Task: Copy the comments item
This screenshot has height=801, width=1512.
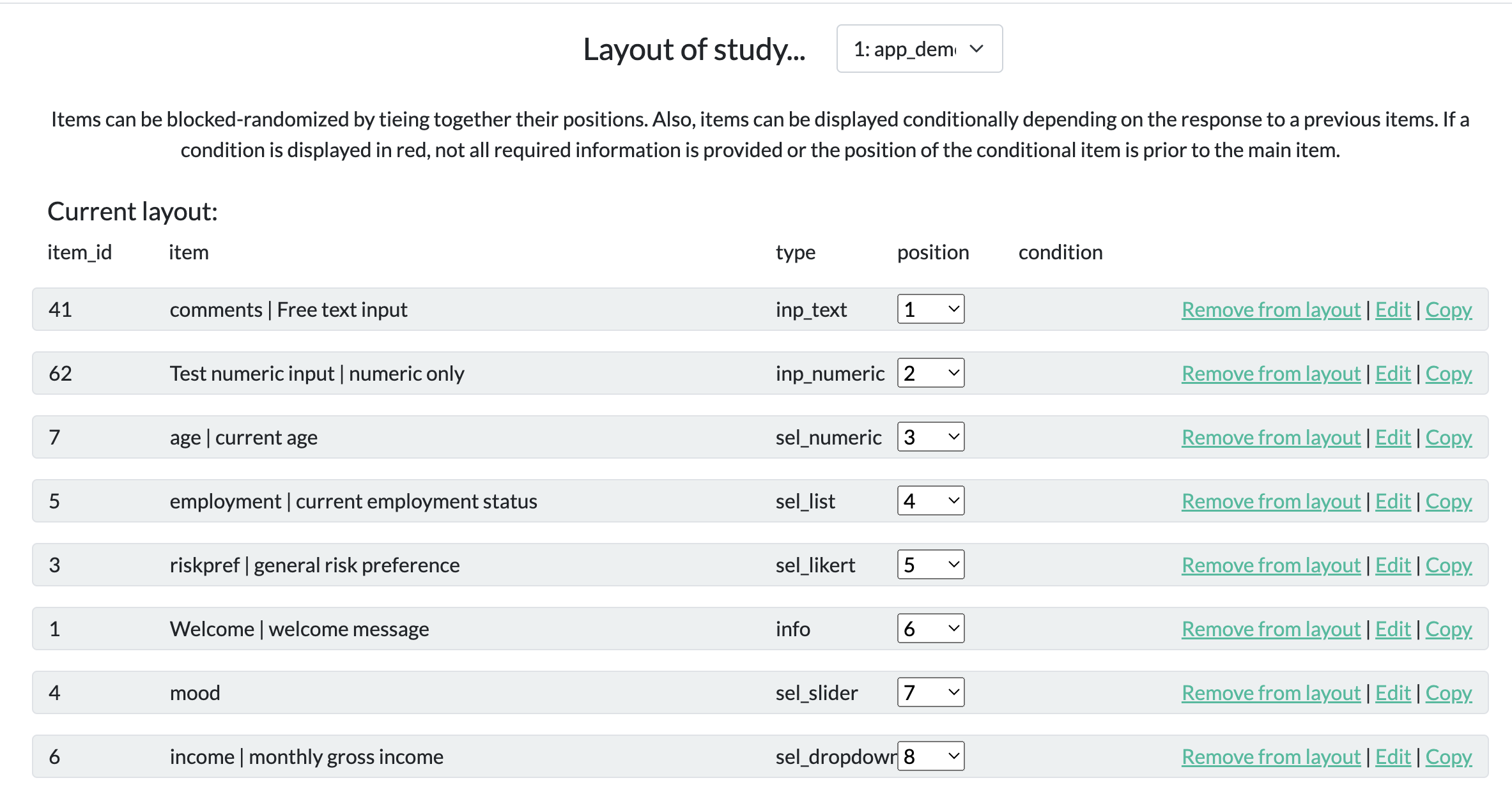Action: click(x=1449, y=310)
